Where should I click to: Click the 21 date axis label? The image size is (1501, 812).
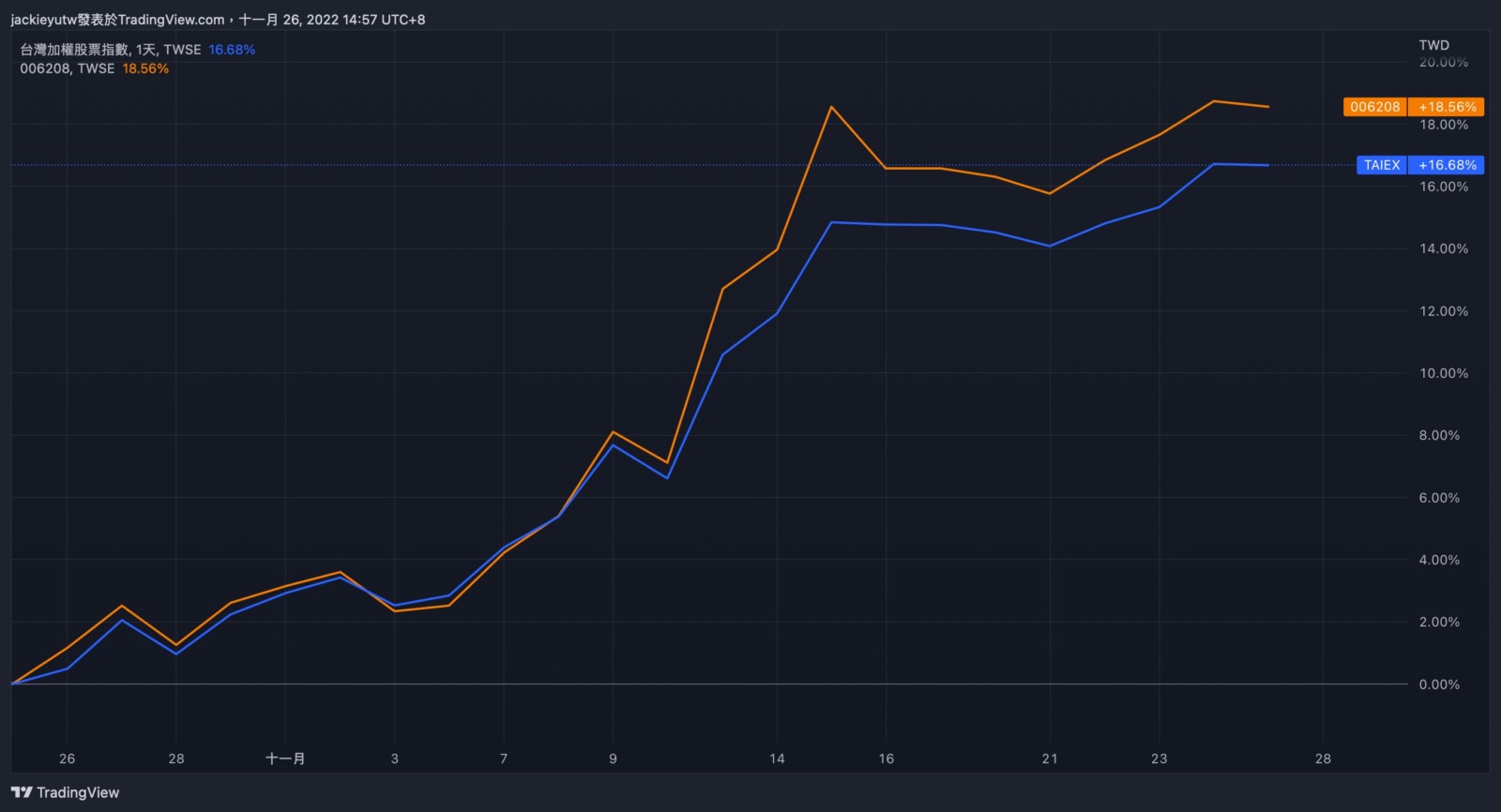(x=1050, y=759)
